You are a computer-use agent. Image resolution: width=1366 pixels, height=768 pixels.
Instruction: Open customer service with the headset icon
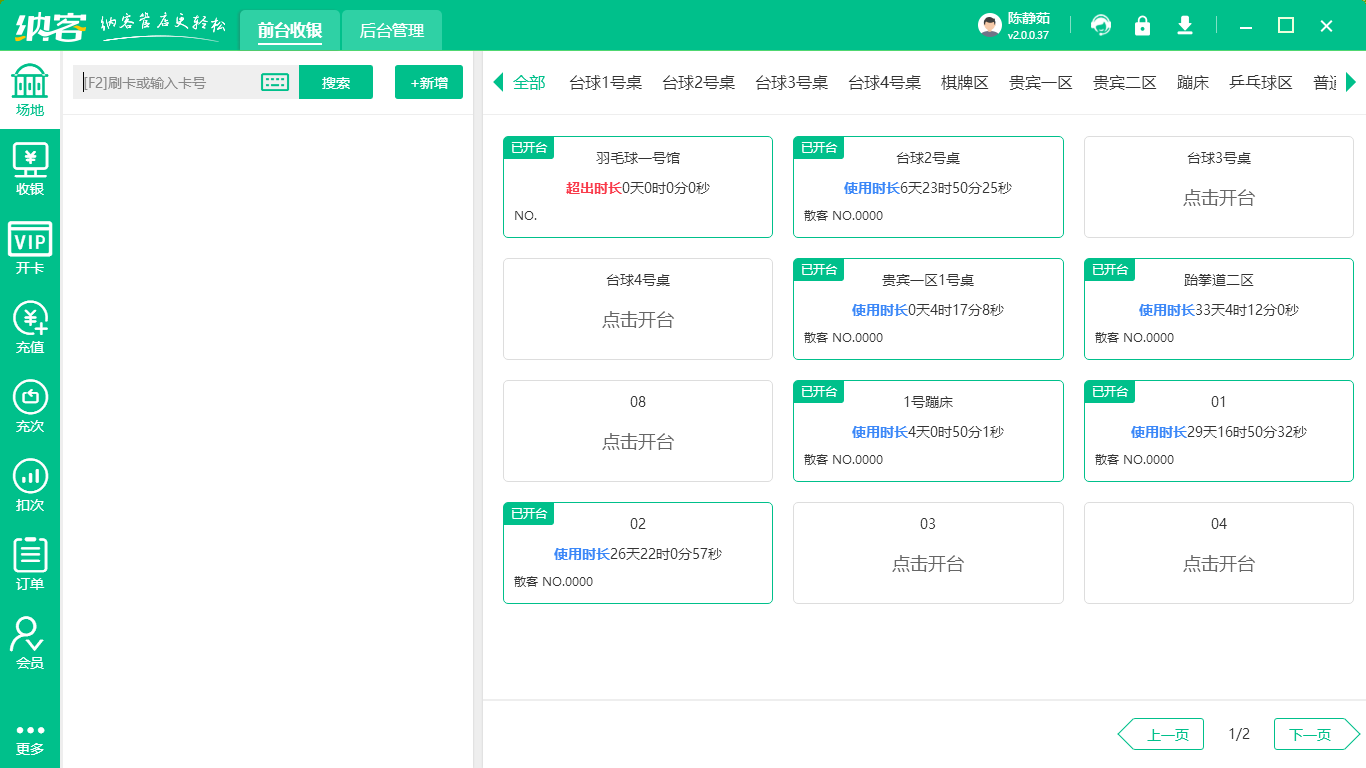click(x=1101, y=25)
